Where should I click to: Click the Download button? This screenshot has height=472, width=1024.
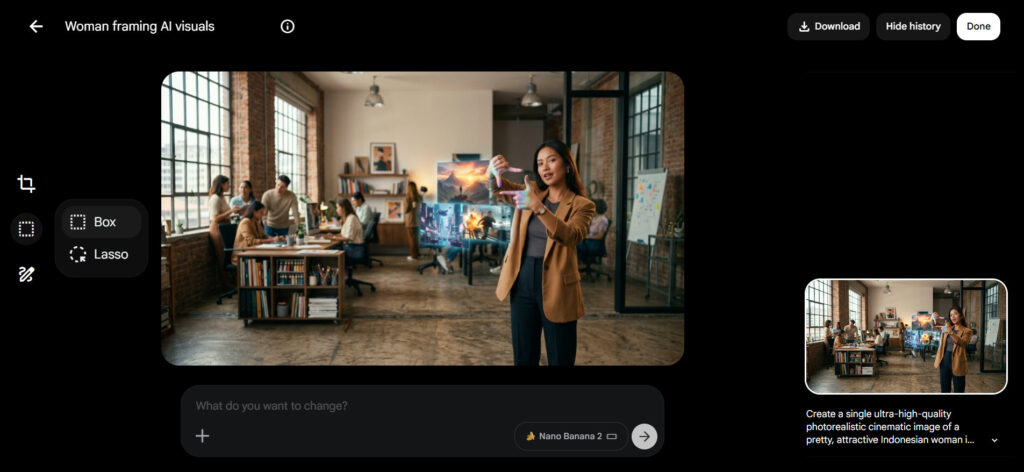[x=829, y=27]
